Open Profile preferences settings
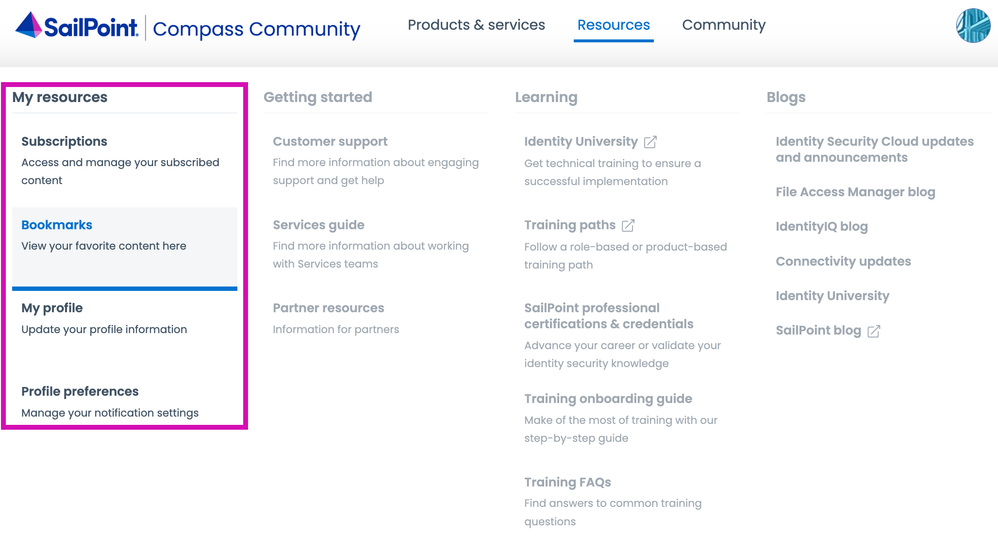 [80, 391]
